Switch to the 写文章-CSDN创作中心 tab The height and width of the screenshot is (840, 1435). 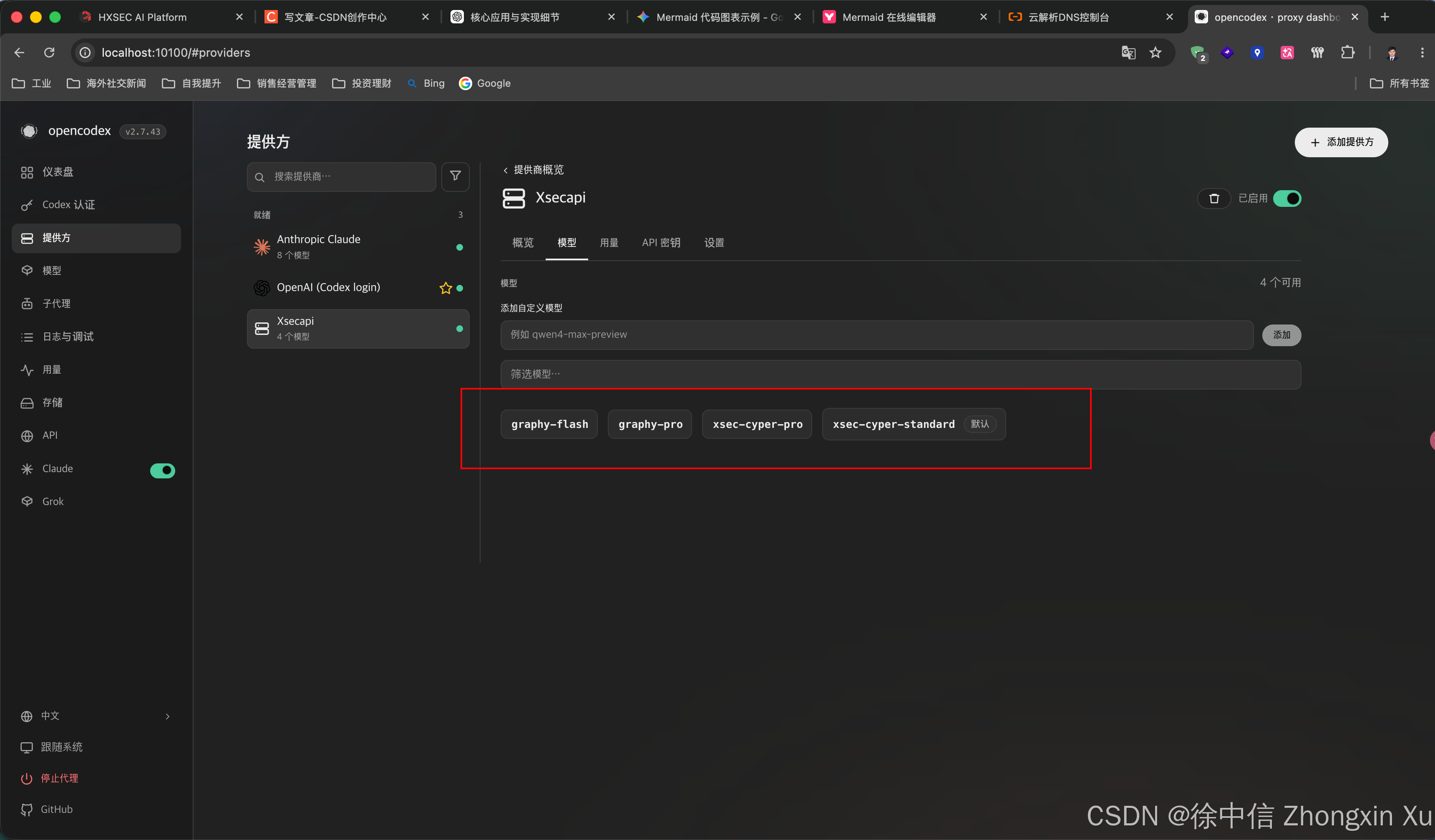[x=347, y=17]
